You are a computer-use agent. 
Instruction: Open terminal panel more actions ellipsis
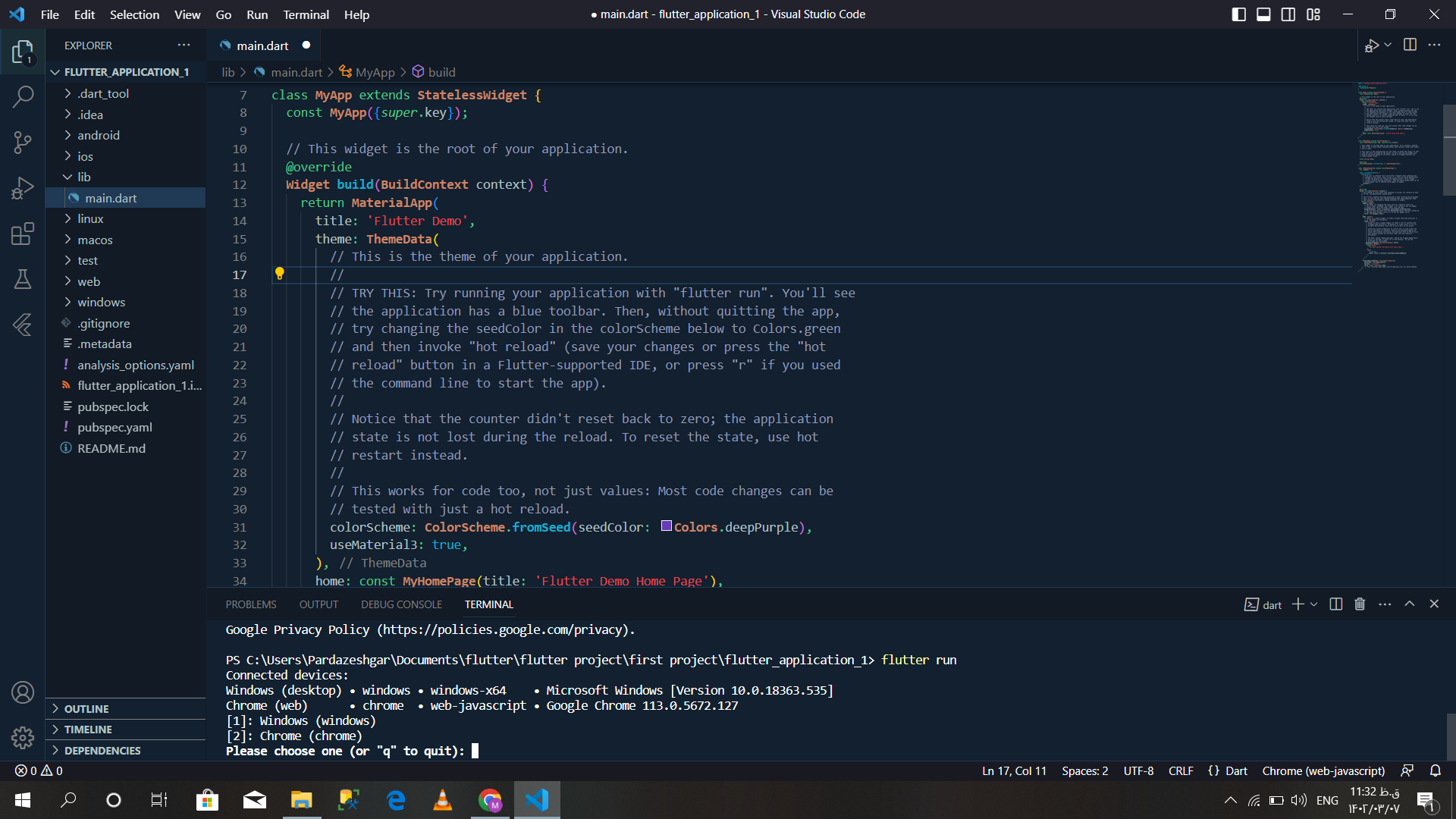1385,604
